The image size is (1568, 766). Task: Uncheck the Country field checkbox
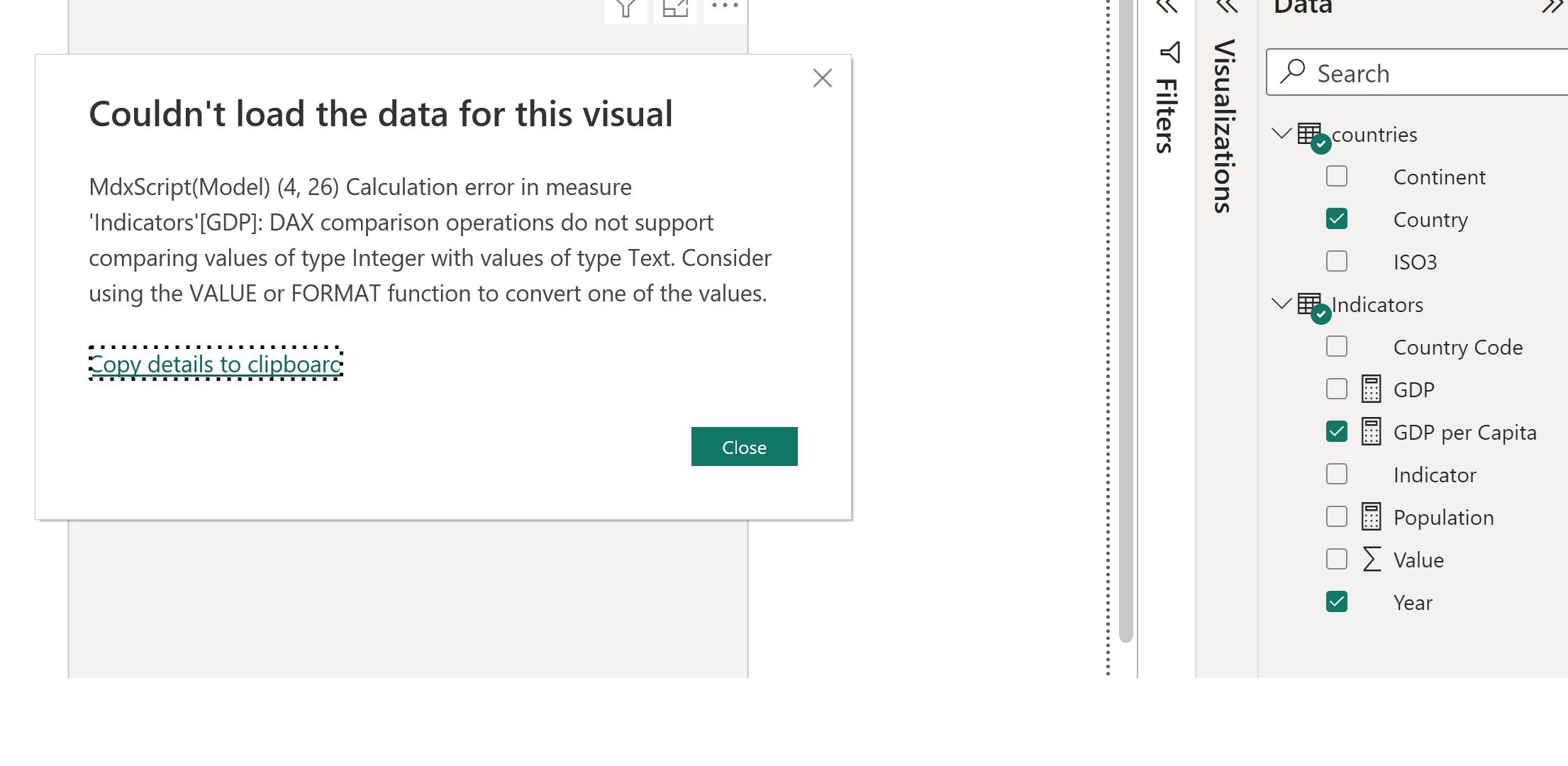[1337, 218]
